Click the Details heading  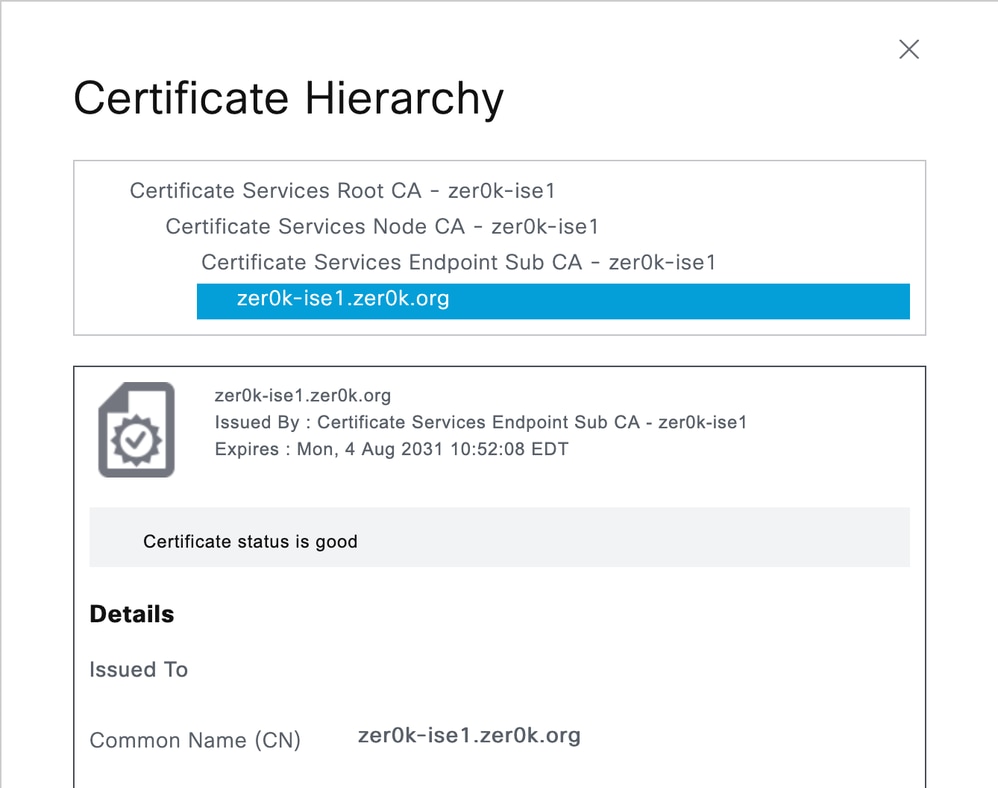click(132, 614)
